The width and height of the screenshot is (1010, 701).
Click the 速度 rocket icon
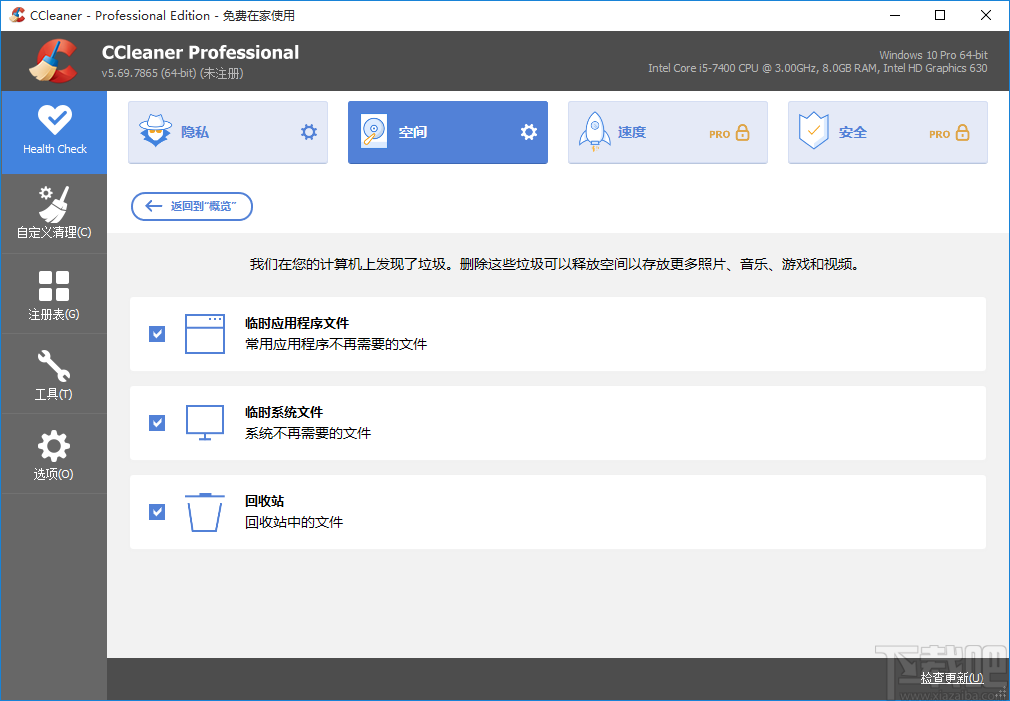click(595, 131)
